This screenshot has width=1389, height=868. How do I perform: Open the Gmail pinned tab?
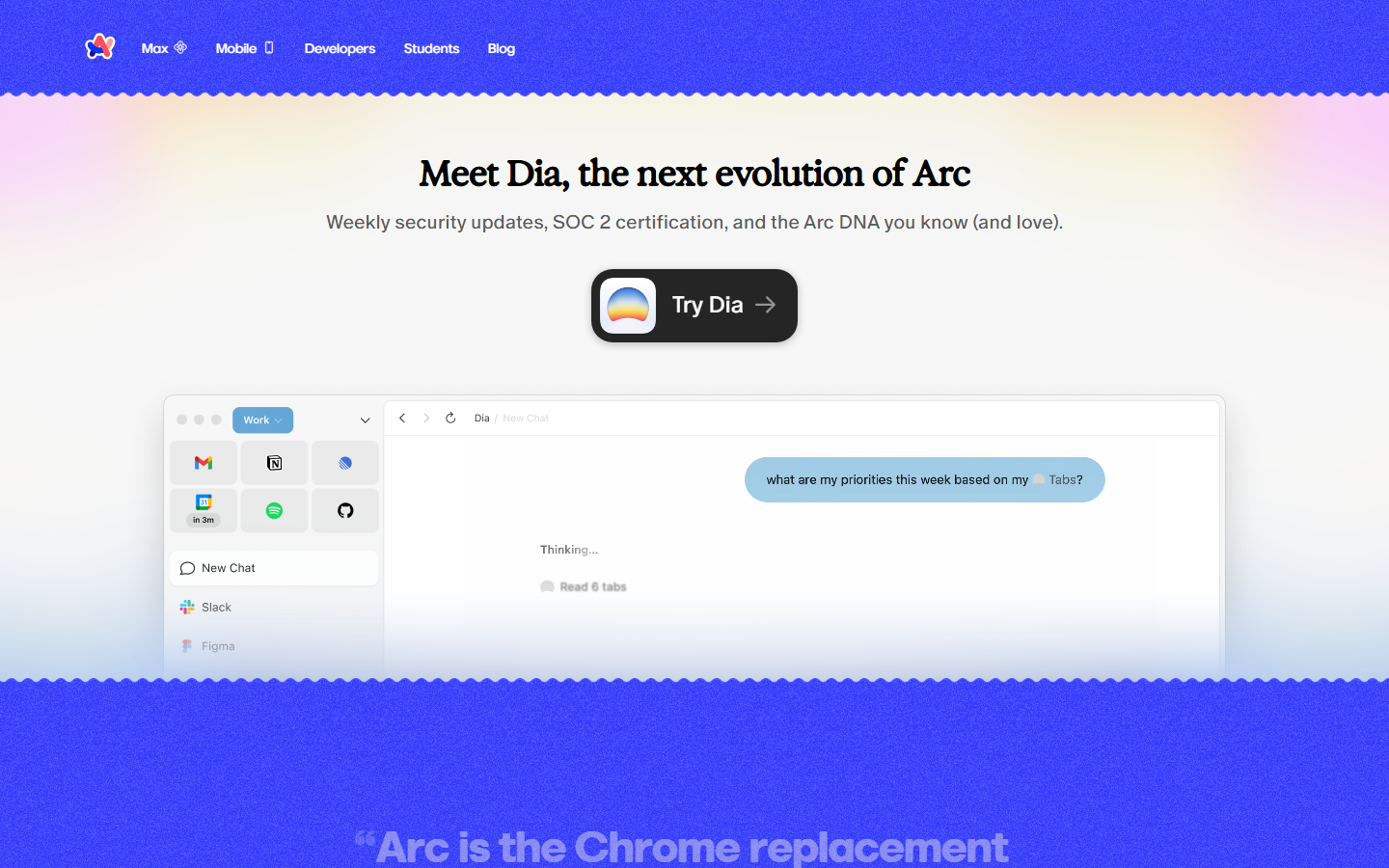[204, 463]
